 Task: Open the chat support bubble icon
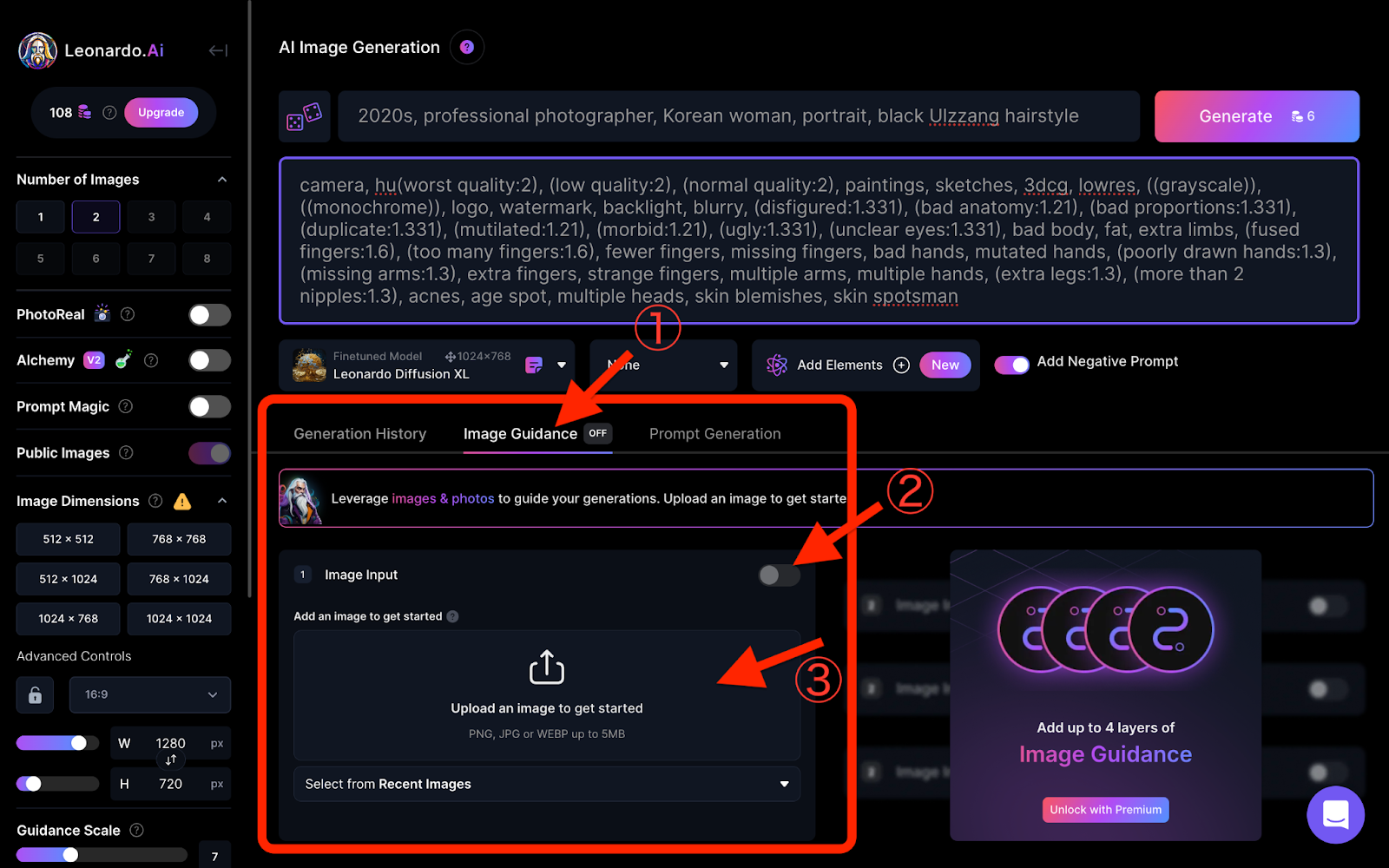pos(1335,814)
